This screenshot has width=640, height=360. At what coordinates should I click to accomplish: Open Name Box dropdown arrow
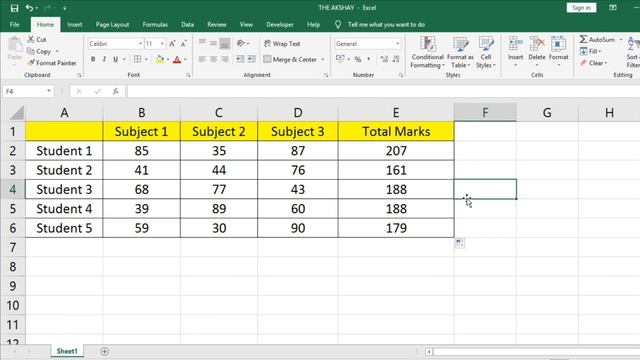tap(49, 91)
